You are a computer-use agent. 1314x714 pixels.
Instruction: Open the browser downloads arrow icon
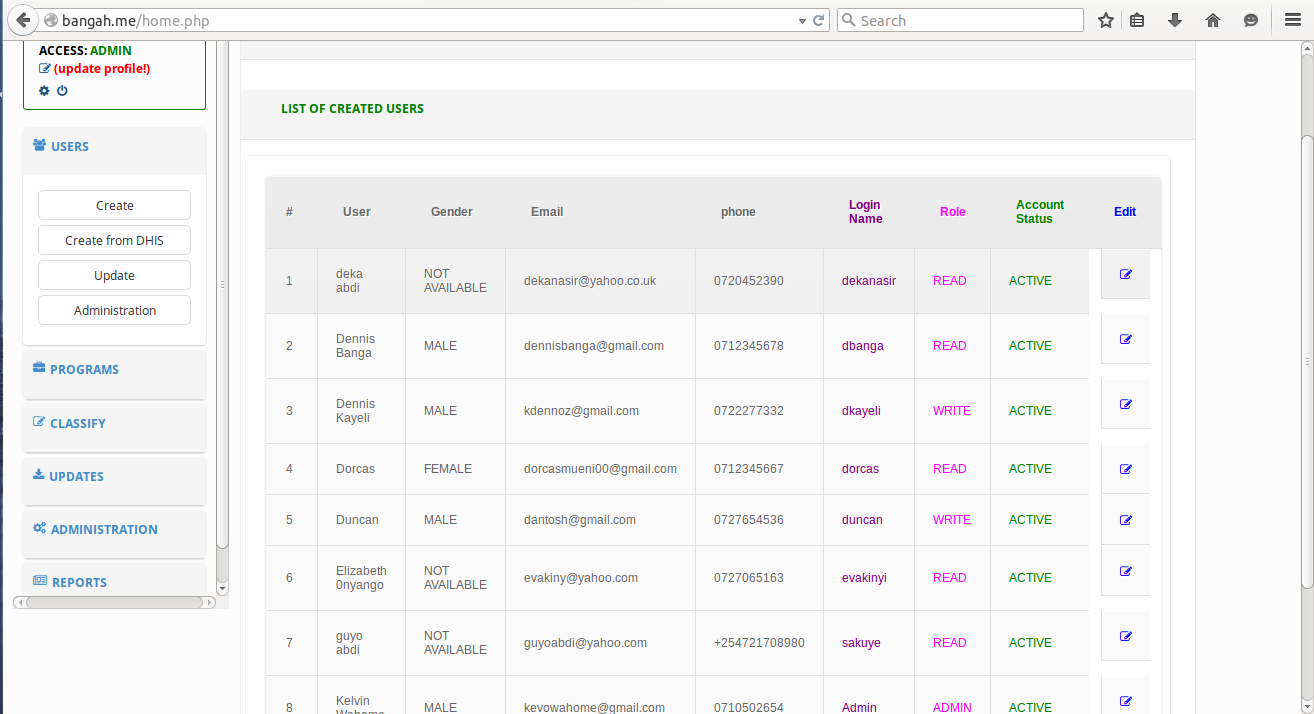(1175, 20)
